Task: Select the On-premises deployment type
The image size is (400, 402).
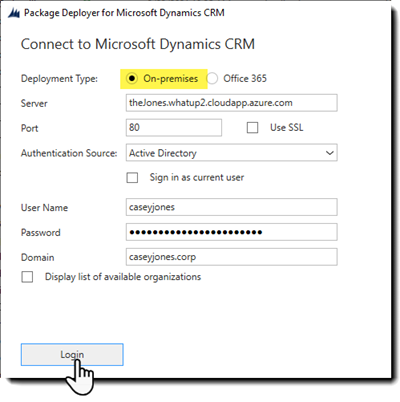Action: tap(132, 79)
